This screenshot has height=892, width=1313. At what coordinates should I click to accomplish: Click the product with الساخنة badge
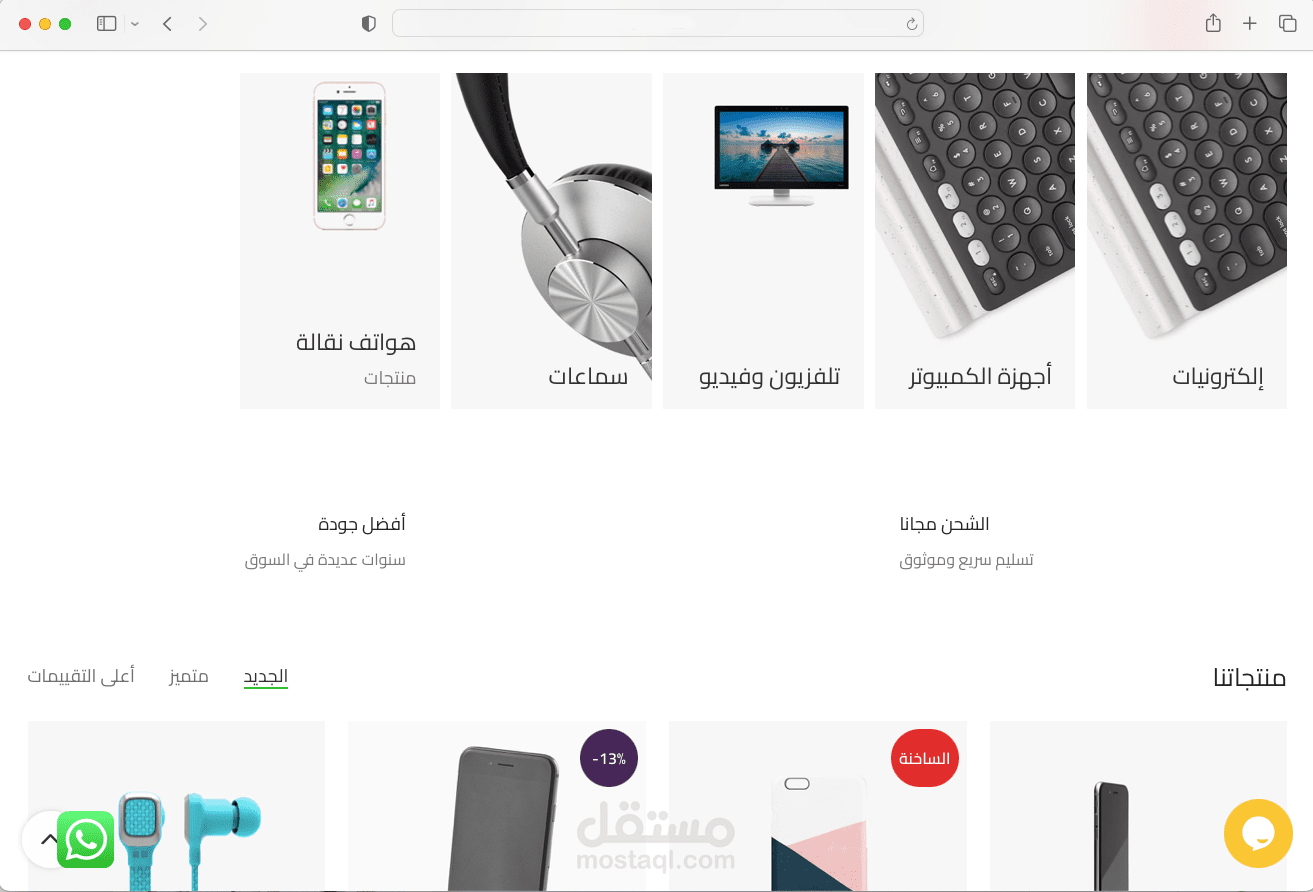(818, 806)
